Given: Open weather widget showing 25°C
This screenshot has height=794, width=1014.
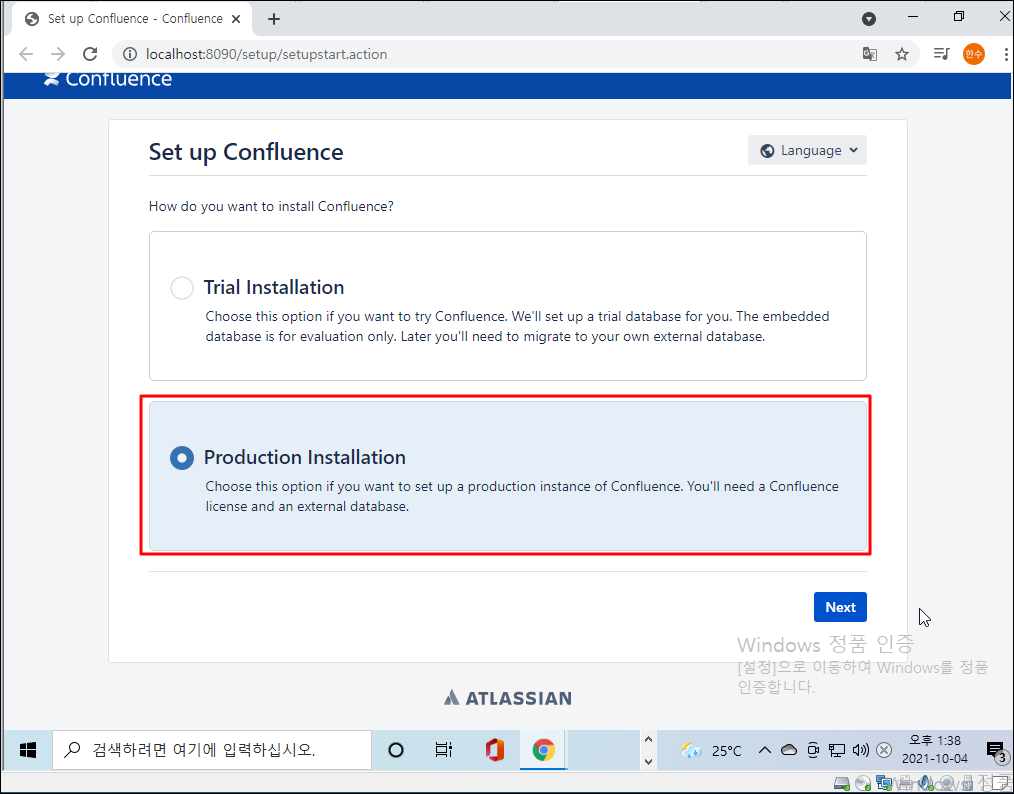Looking at the screenshot, I should [x=711, y=751].
